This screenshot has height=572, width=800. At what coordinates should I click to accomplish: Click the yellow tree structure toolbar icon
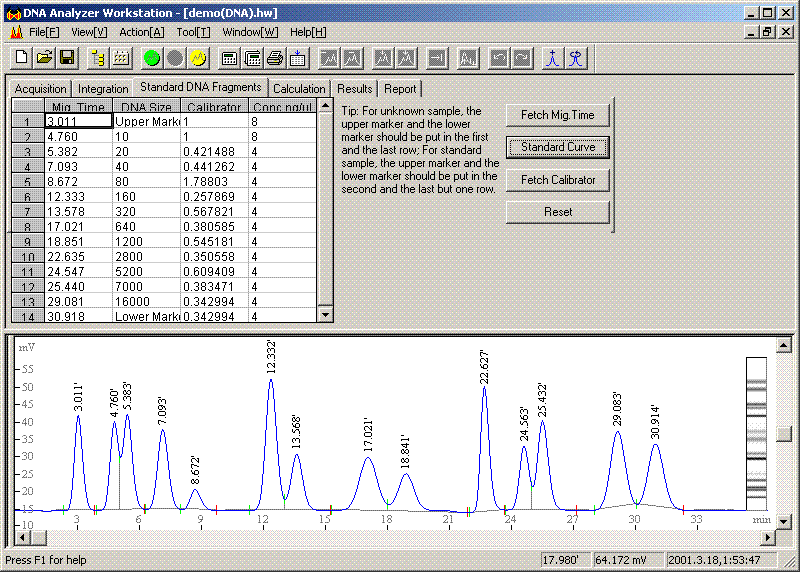click(x=97, y=58)
